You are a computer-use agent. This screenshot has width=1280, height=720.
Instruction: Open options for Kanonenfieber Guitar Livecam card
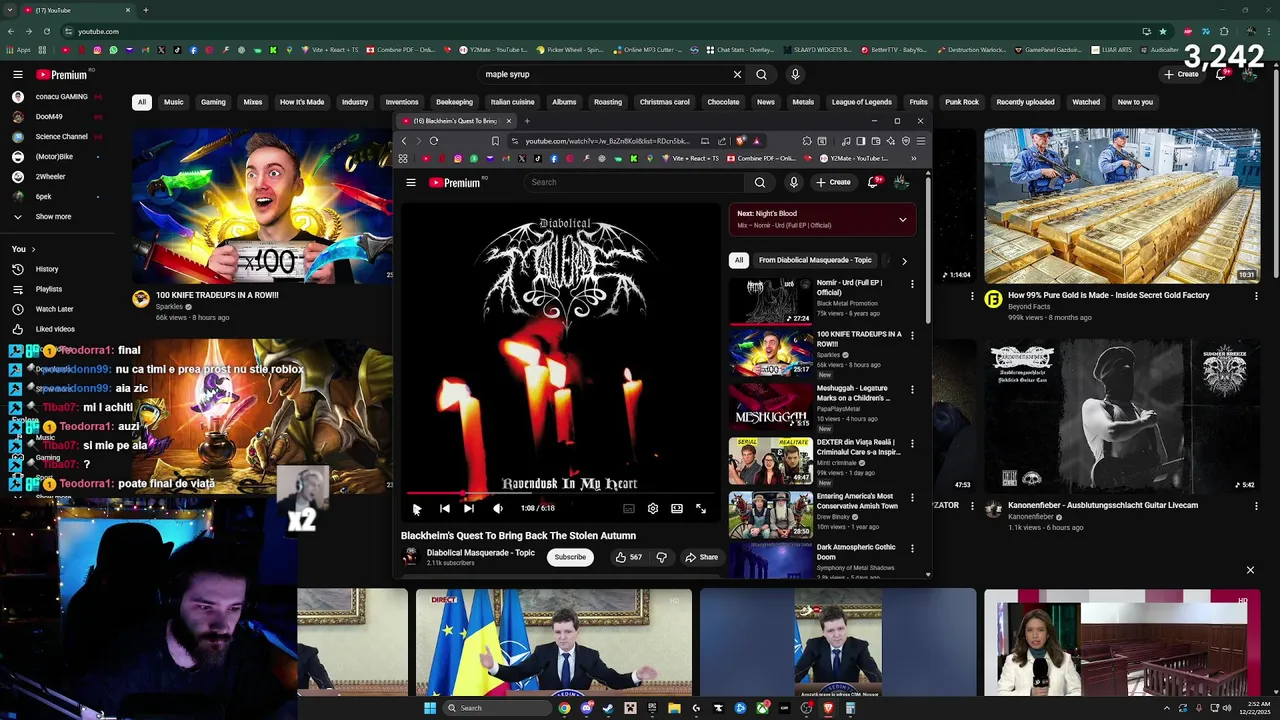1257,506
